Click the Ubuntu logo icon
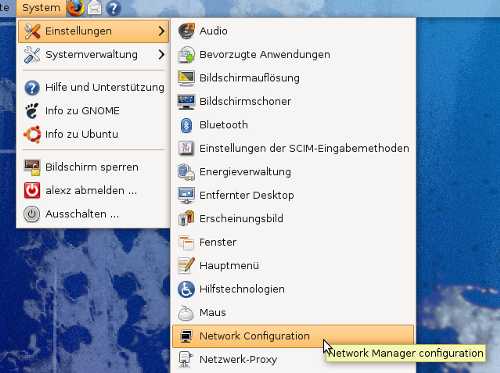 tap(32, 134)
